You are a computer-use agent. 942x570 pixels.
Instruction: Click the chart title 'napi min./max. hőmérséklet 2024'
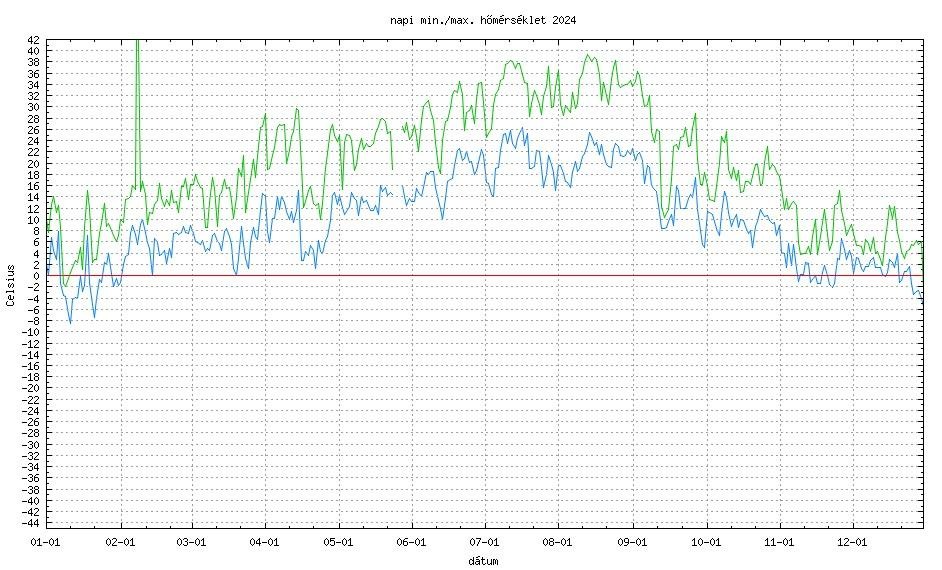(483, 20)
